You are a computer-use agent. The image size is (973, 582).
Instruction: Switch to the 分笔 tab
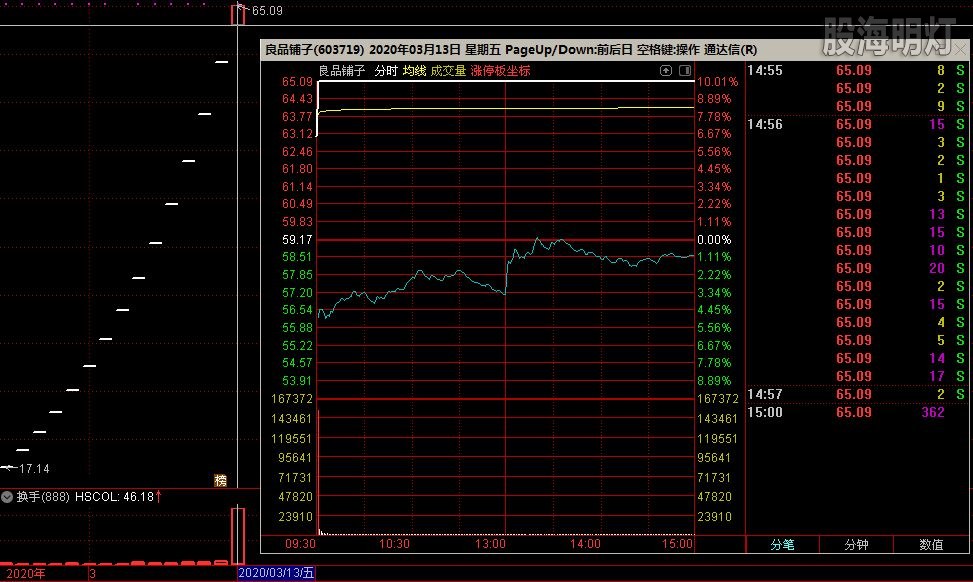pos(782,544)
